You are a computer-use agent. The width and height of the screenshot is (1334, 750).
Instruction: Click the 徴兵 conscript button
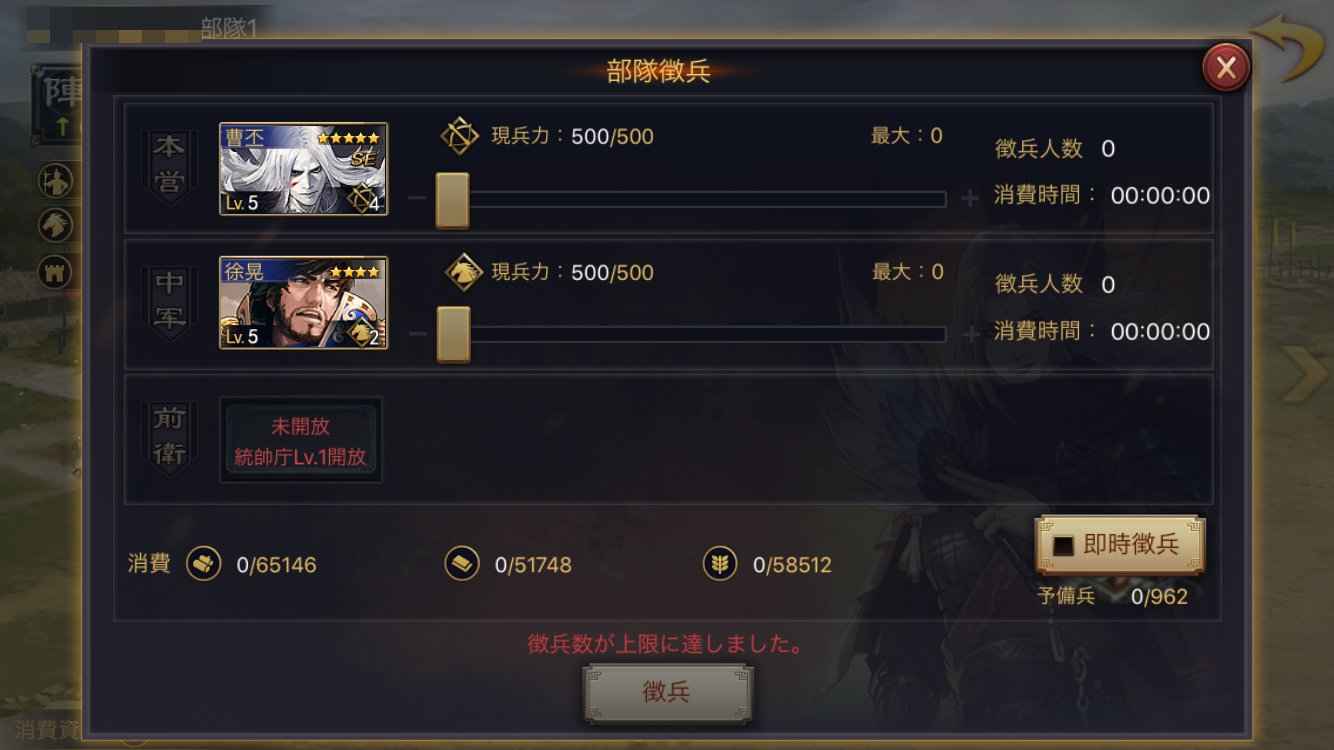[x=667, y=693]
